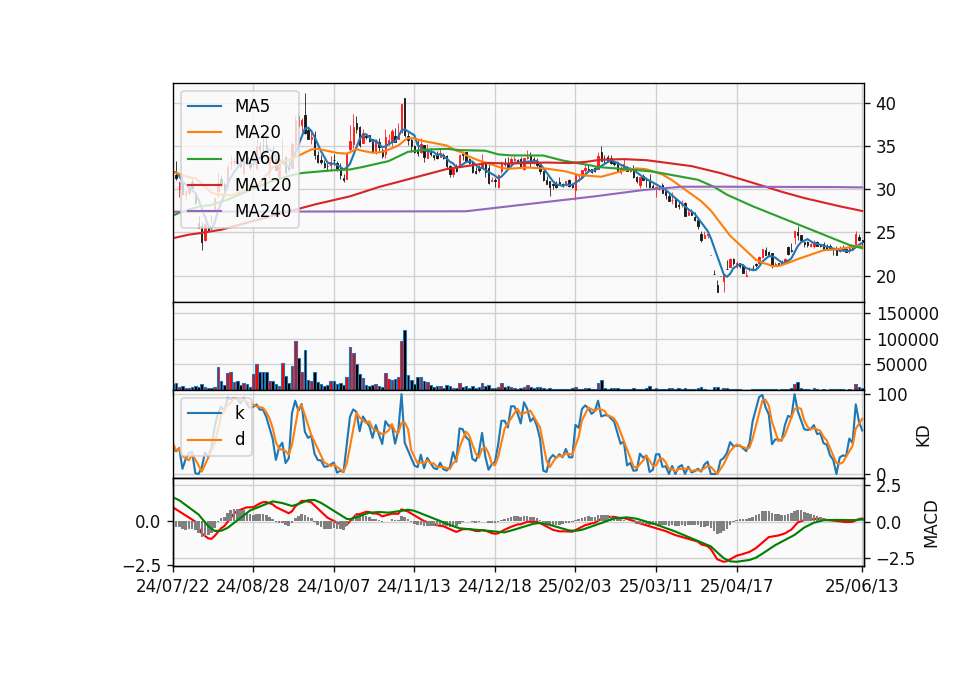Viewport: 960px width, 690px height.
Task: Click the KD axis value 100
Action: (892, 396)
